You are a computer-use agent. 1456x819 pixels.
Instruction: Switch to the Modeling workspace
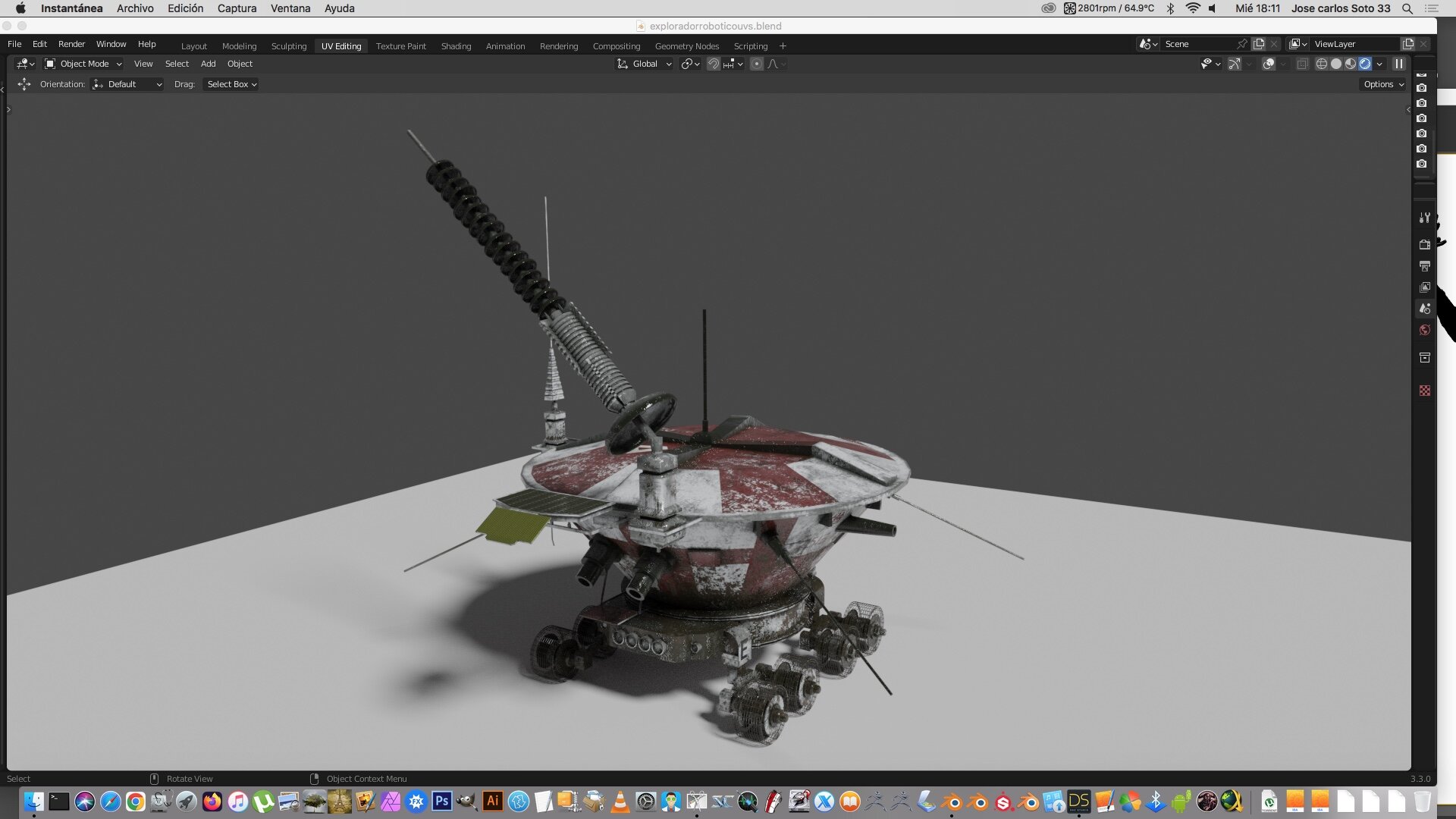point(239,46)
